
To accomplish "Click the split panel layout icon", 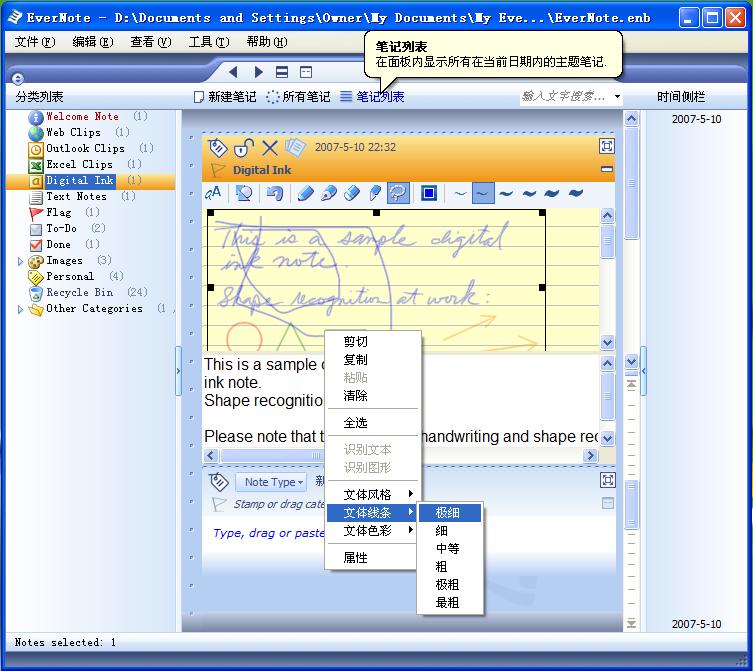I will click(282, 72).
